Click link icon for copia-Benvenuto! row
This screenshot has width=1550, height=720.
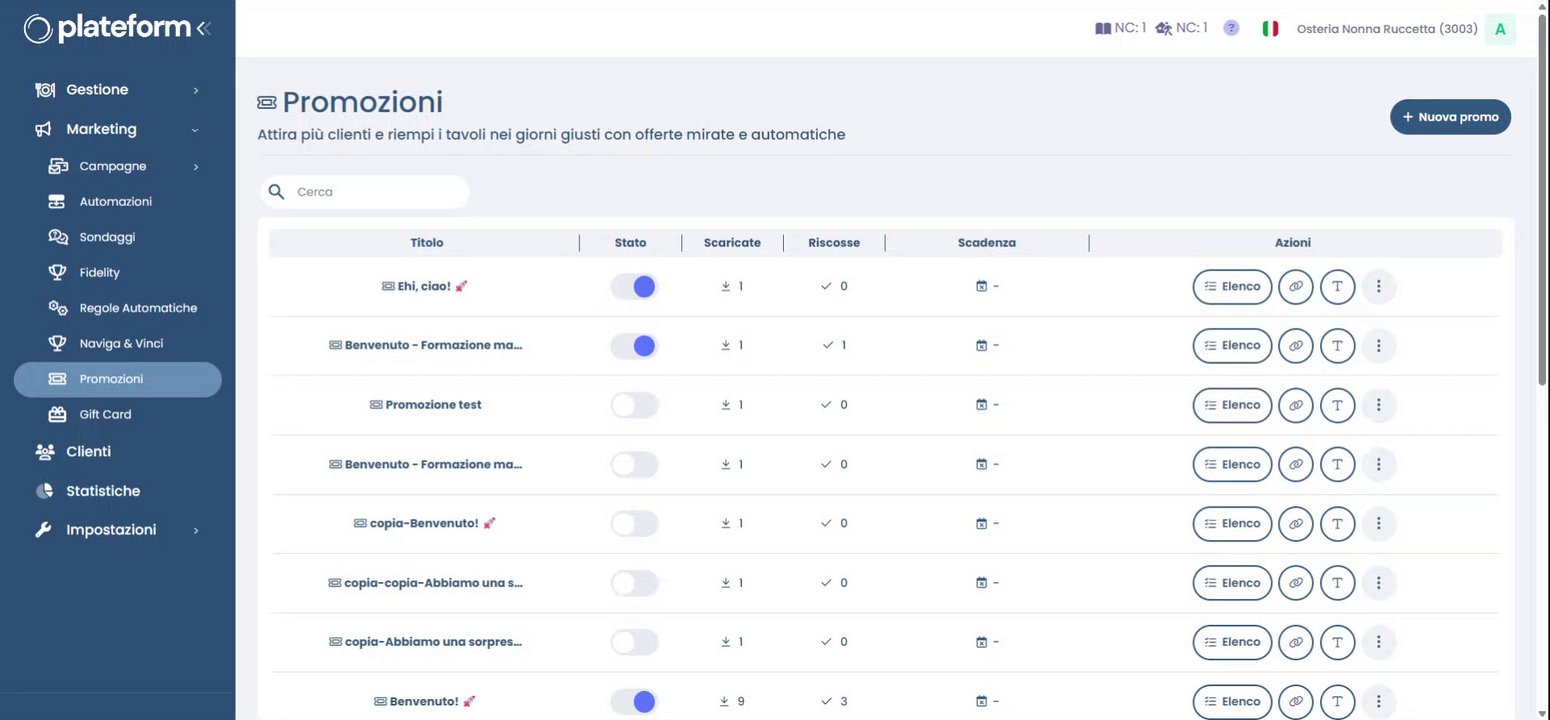(x=1295, y=524)
